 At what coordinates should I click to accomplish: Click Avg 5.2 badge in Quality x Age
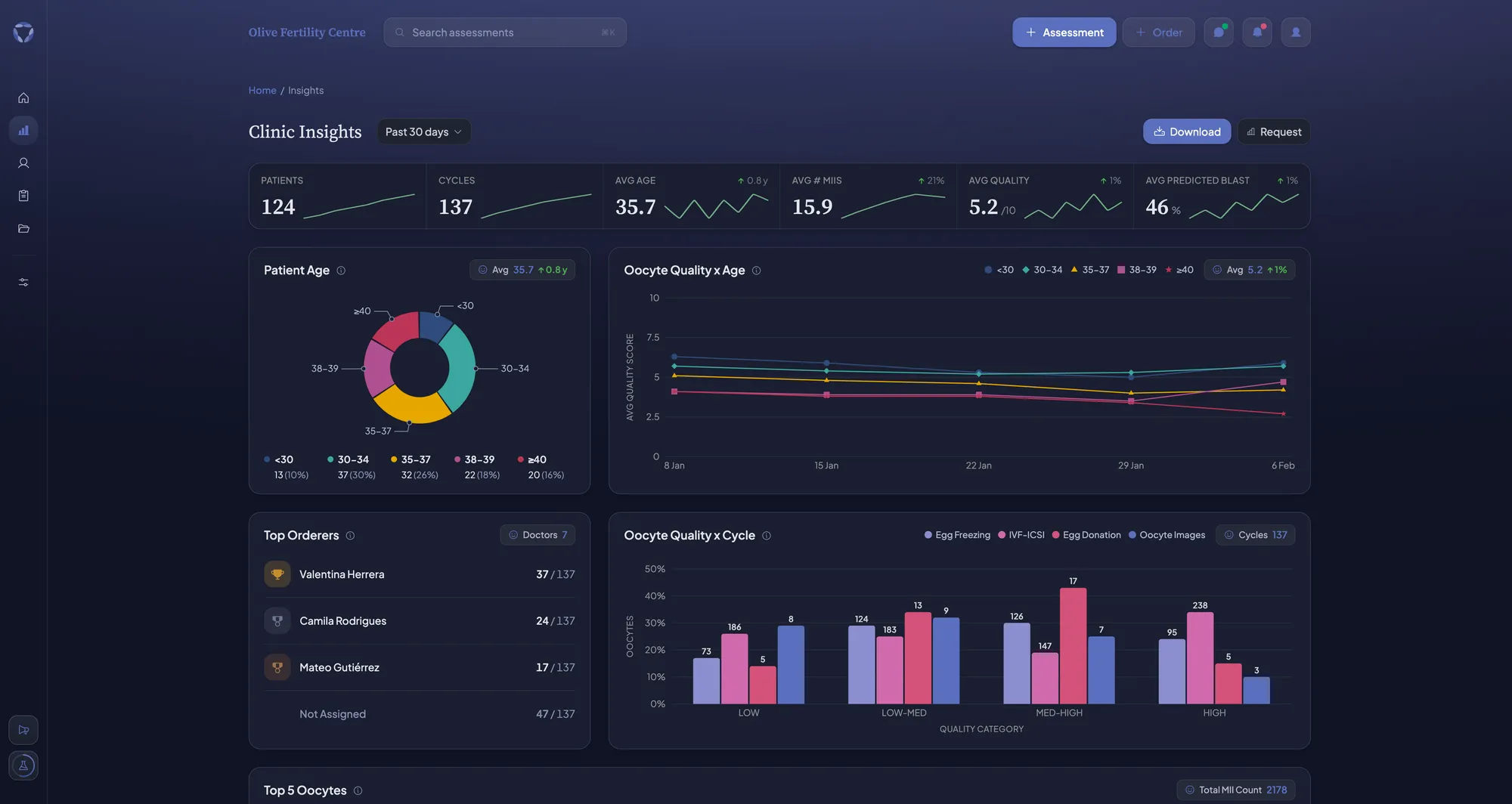click(1249, 270)
